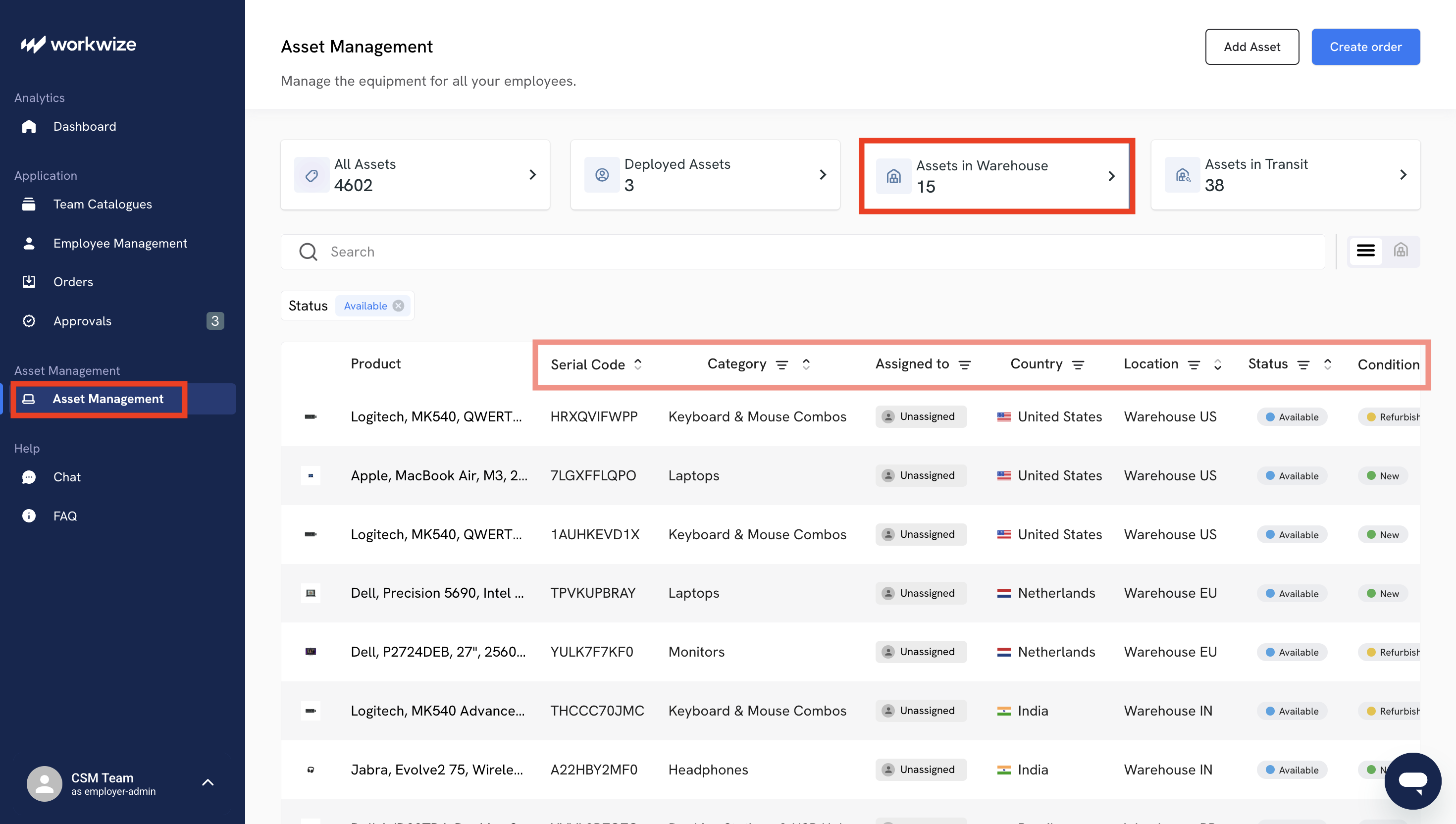Click serial code 1AUHKEVD1X
The width and height of the screenshot is (1456, 824).
595,535
